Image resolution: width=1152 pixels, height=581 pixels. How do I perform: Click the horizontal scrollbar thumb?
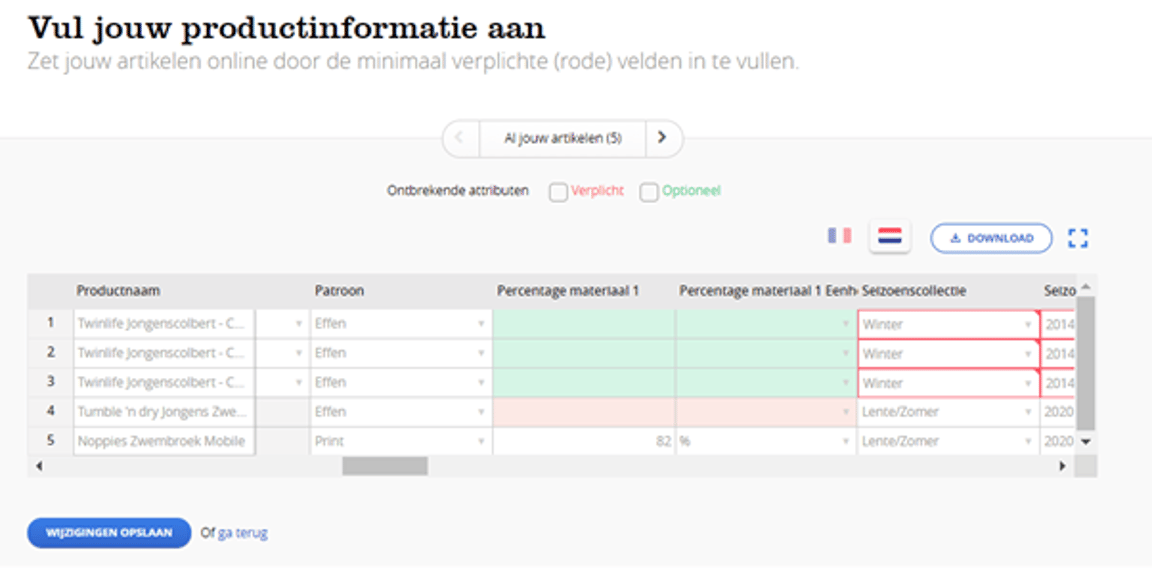pyautogui.click(x=385, y=466)
